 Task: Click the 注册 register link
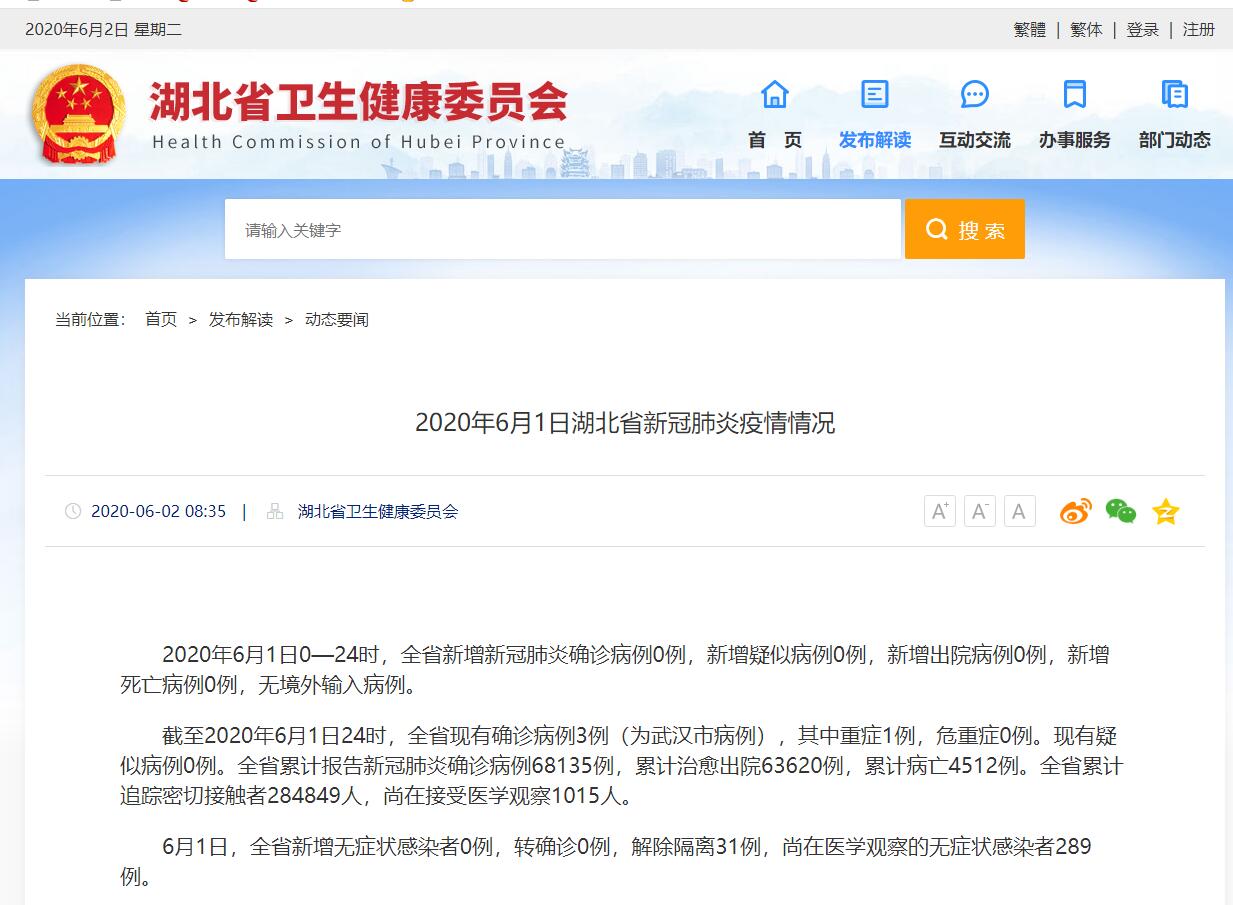click(x=1199, y=30)
